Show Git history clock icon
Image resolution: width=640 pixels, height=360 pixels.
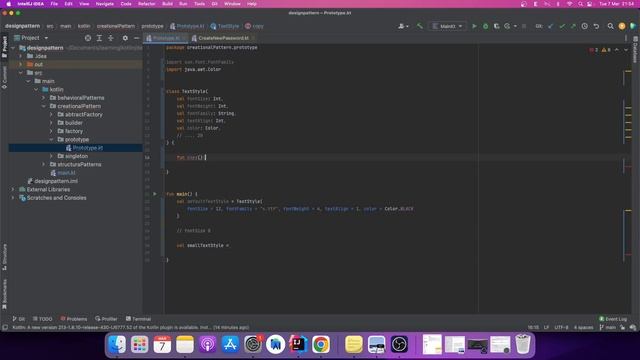click(x=584, y=26)
